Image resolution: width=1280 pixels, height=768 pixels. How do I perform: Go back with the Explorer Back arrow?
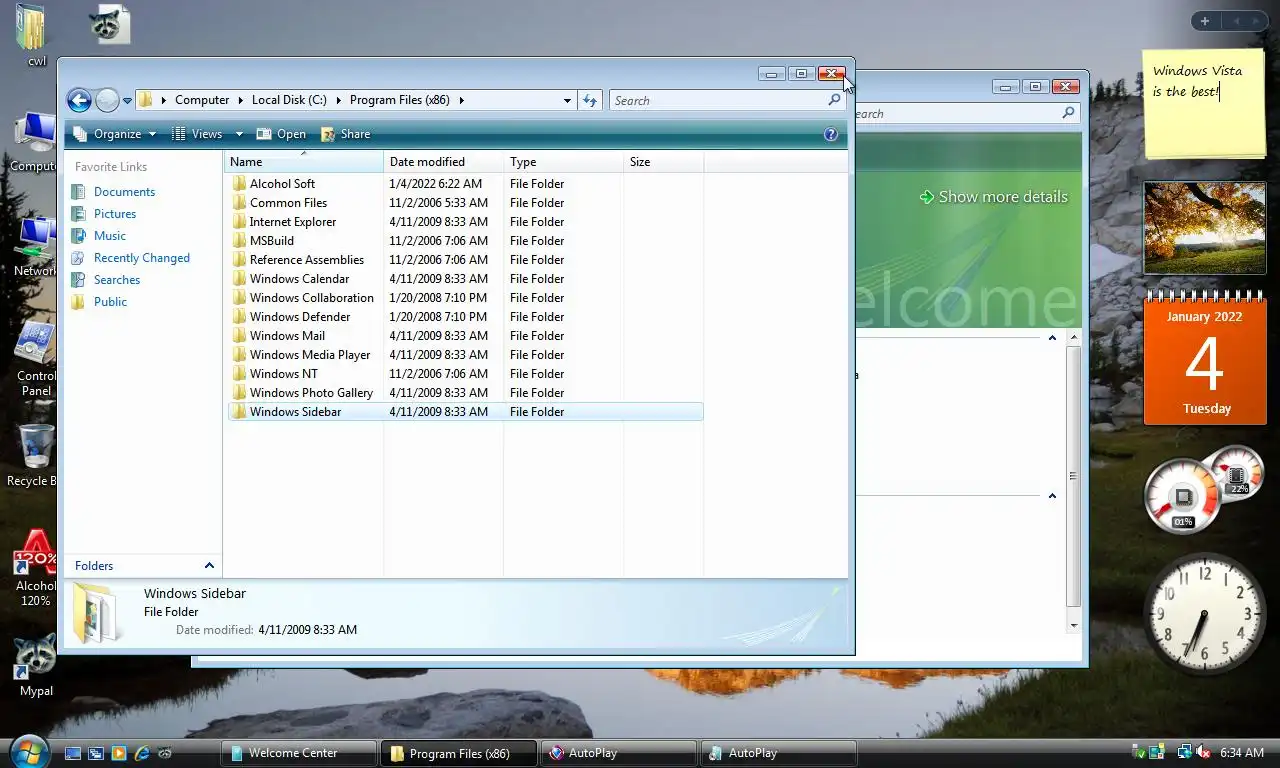point(79,100)
